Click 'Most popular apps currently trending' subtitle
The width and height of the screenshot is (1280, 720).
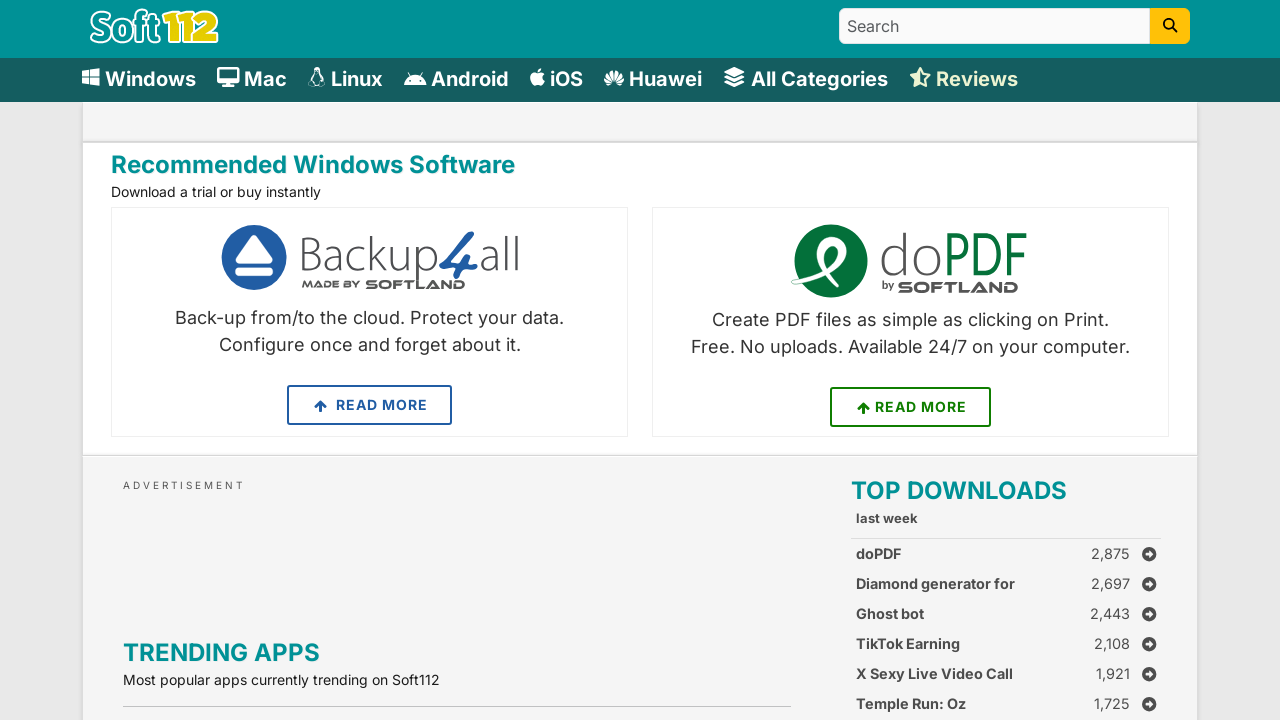click(x=281, y=680)
